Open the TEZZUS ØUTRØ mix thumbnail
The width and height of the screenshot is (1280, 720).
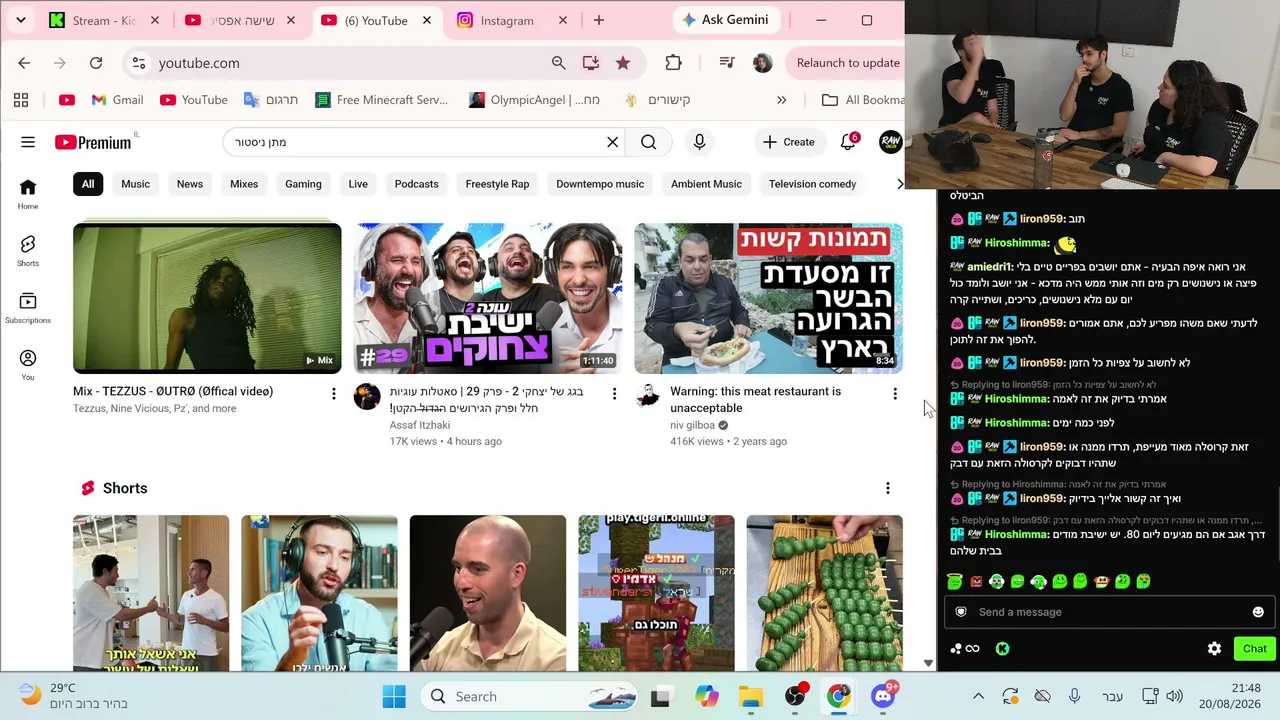tap(207, 298)
